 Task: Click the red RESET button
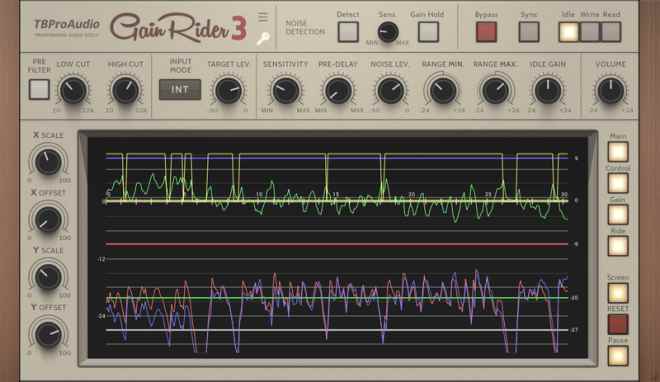(x=618, y=324)
